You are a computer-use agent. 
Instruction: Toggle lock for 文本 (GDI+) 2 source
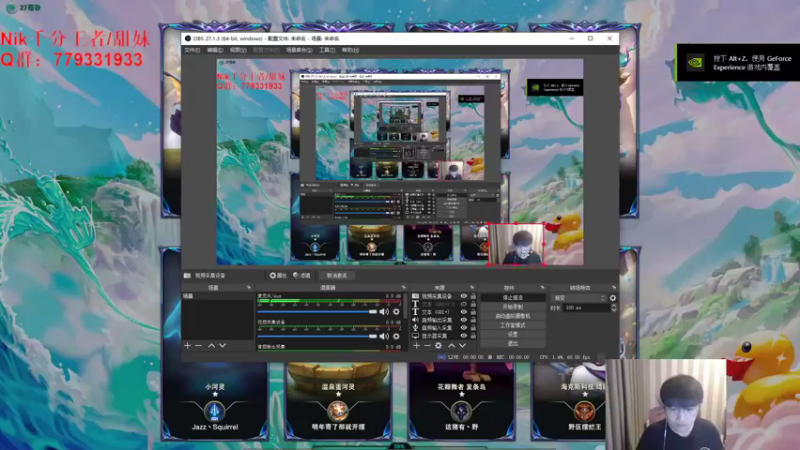tap(473, 304)
